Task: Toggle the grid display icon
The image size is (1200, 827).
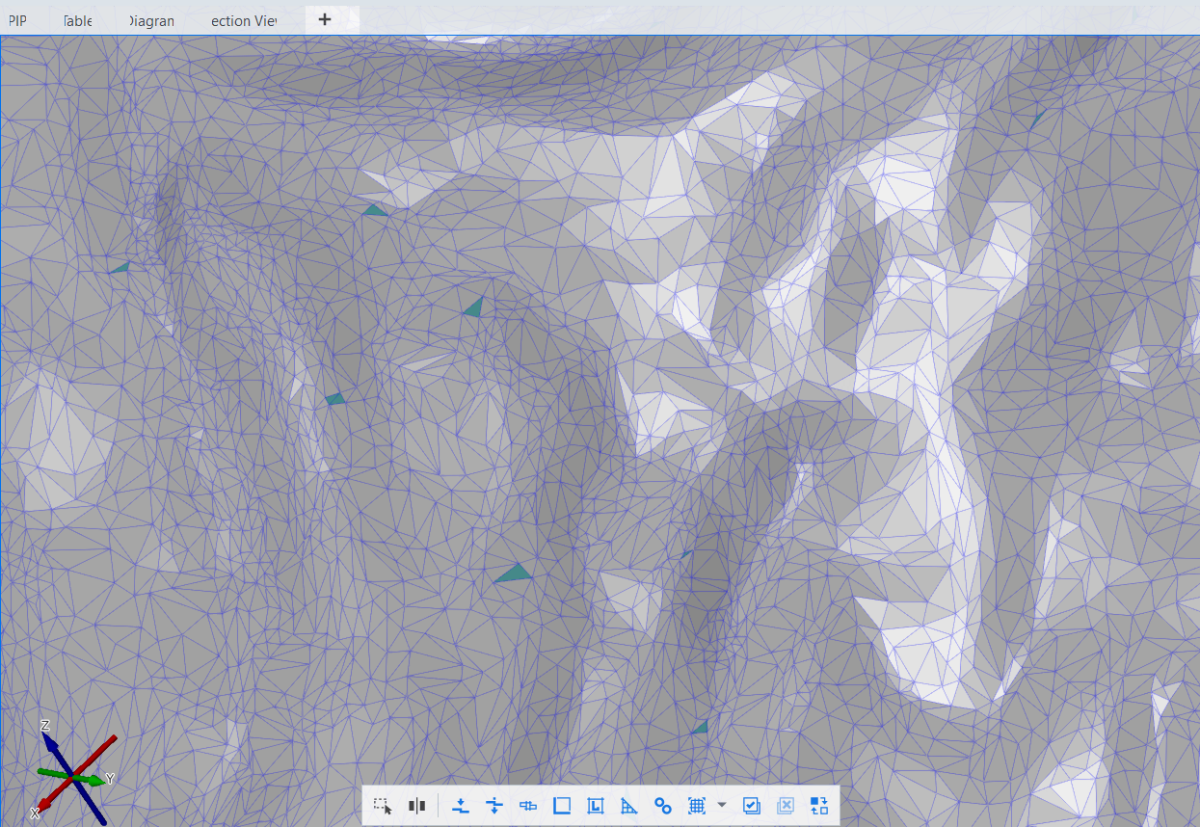Action: pyautogui.click(x=697, y=806)
